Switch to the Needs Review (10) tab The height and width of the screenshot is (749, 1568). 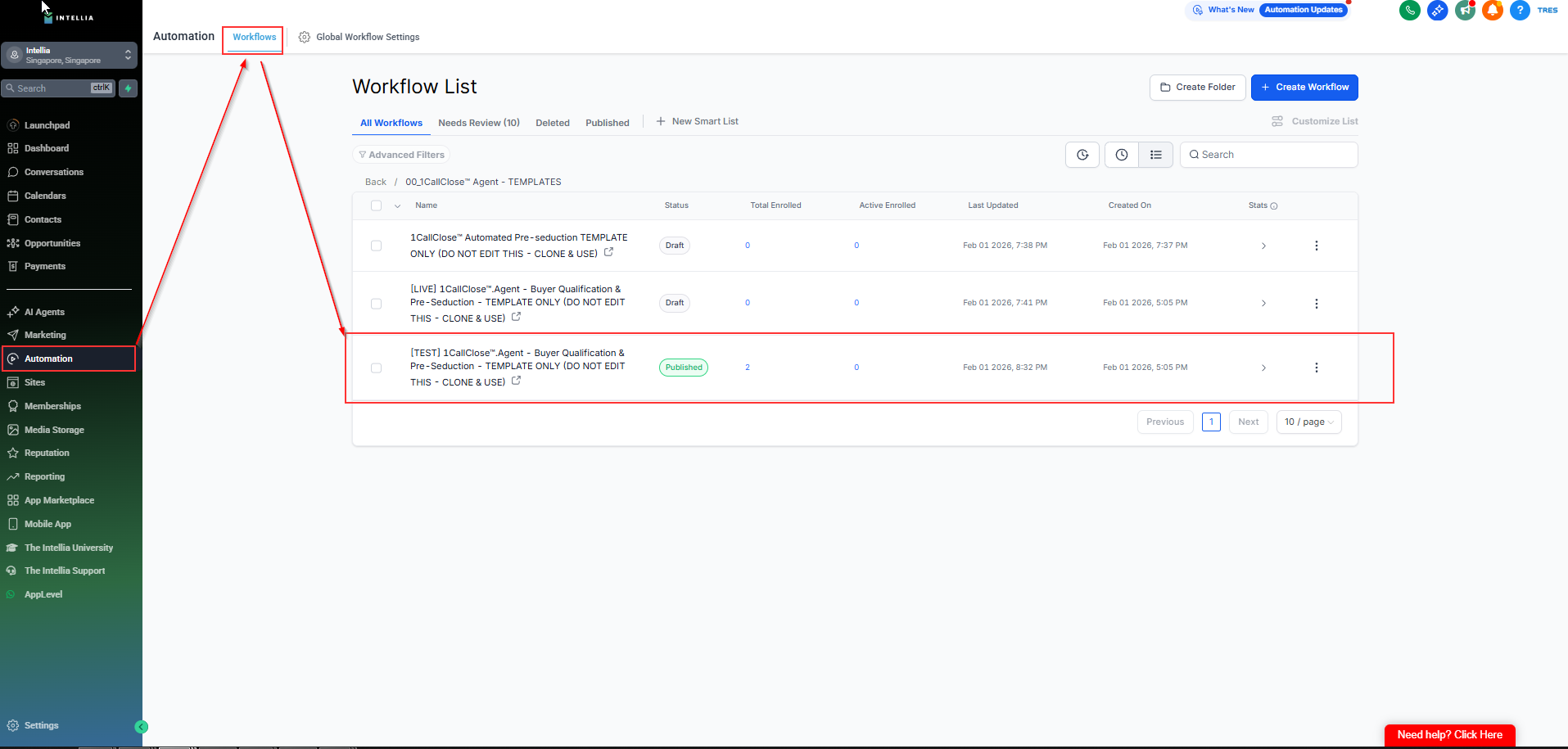[x=478, y=123]
